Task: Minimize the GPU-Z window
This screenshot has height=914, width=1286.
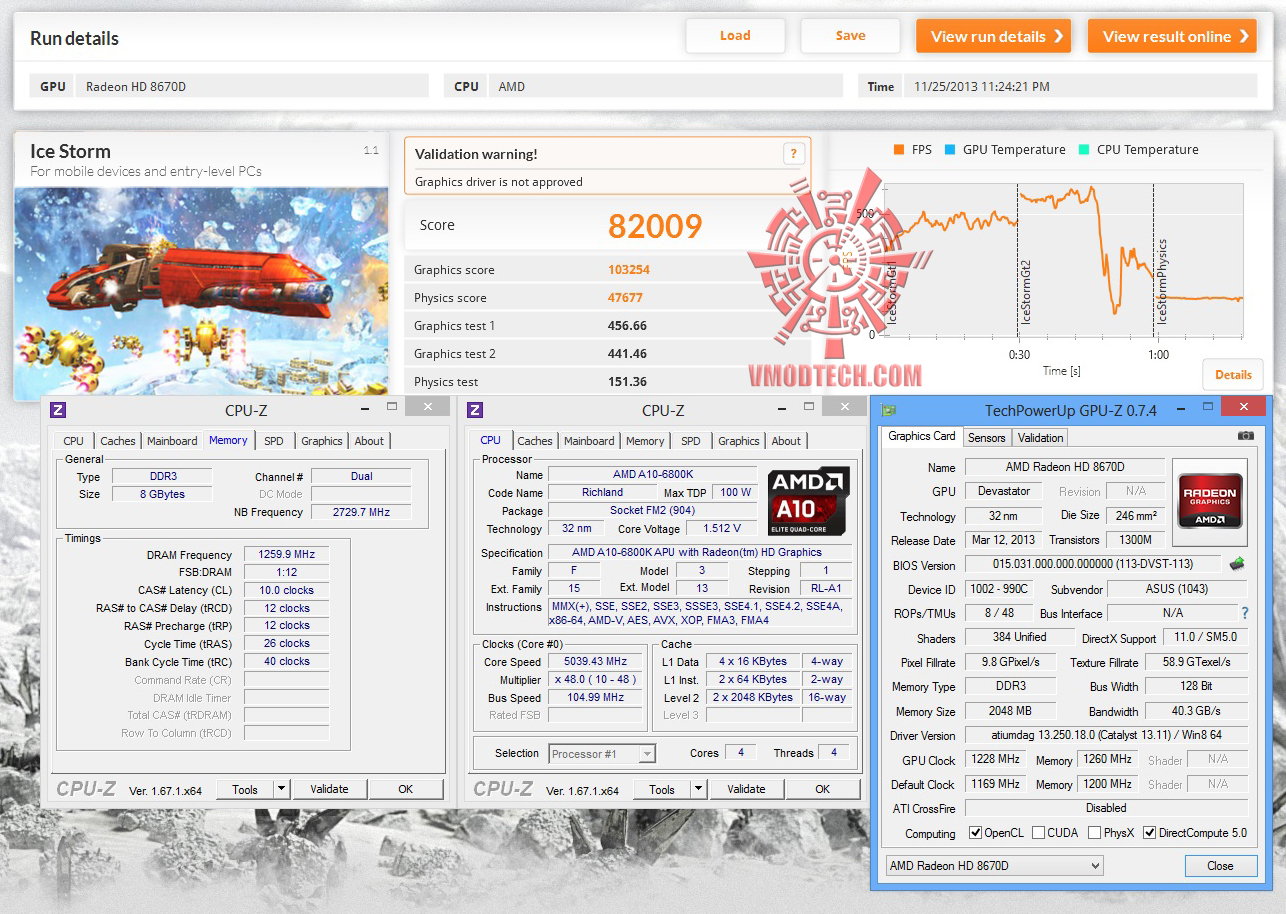Action: click(x=1181, y=408)
